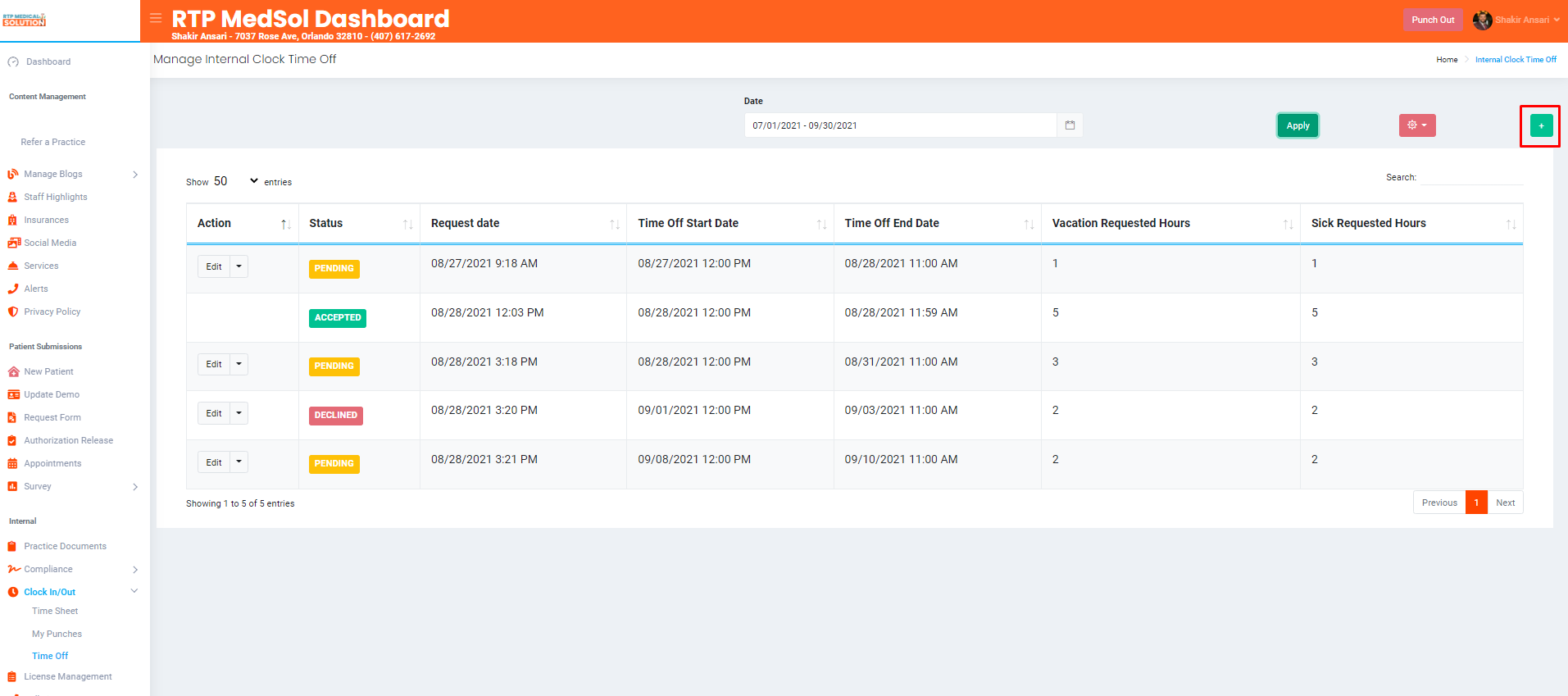Click the Staff Highlights icon
1568x696 pixels.
13,197
